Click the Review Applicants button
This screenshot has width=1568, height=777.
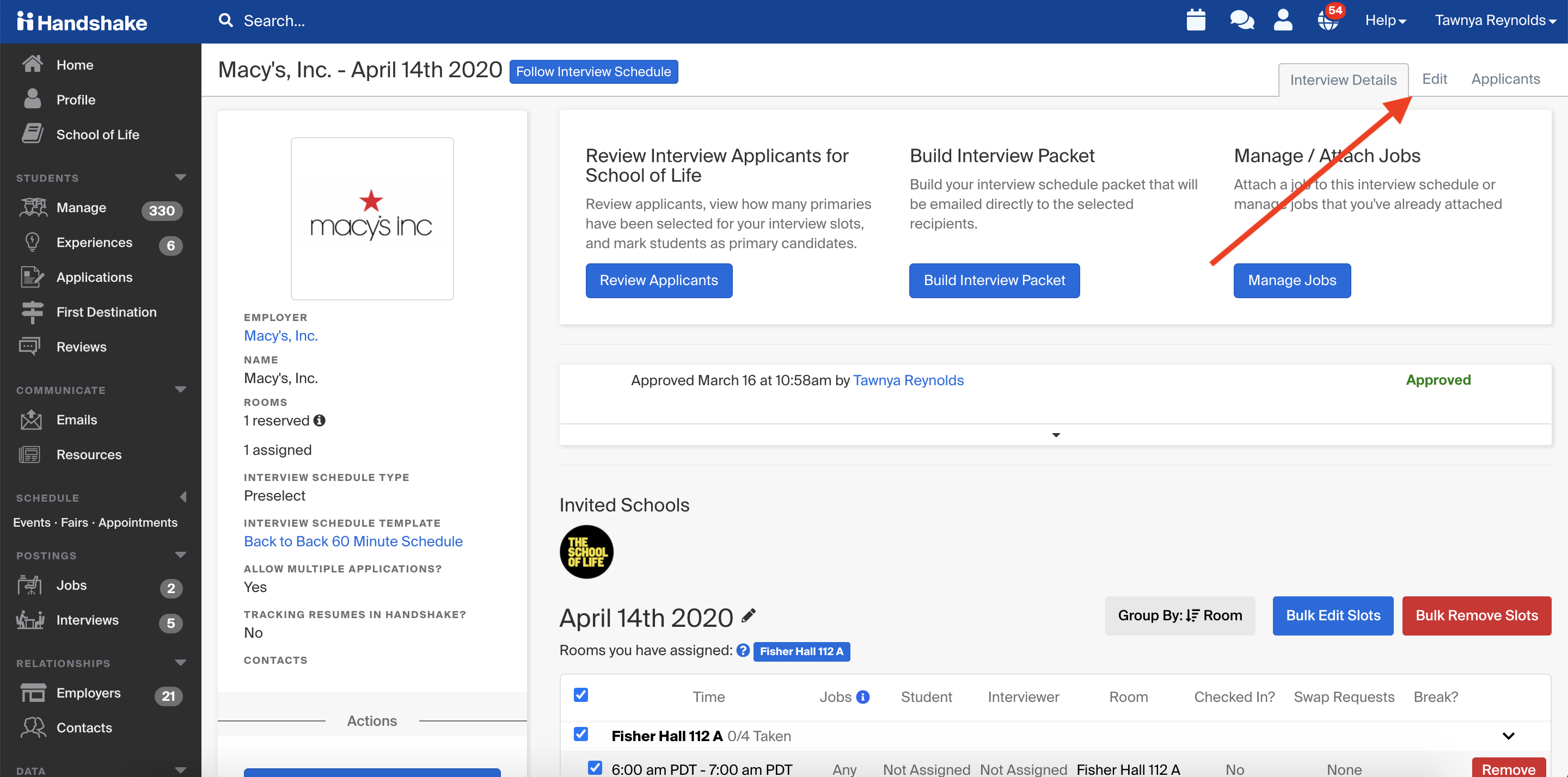tap(659, 281)
